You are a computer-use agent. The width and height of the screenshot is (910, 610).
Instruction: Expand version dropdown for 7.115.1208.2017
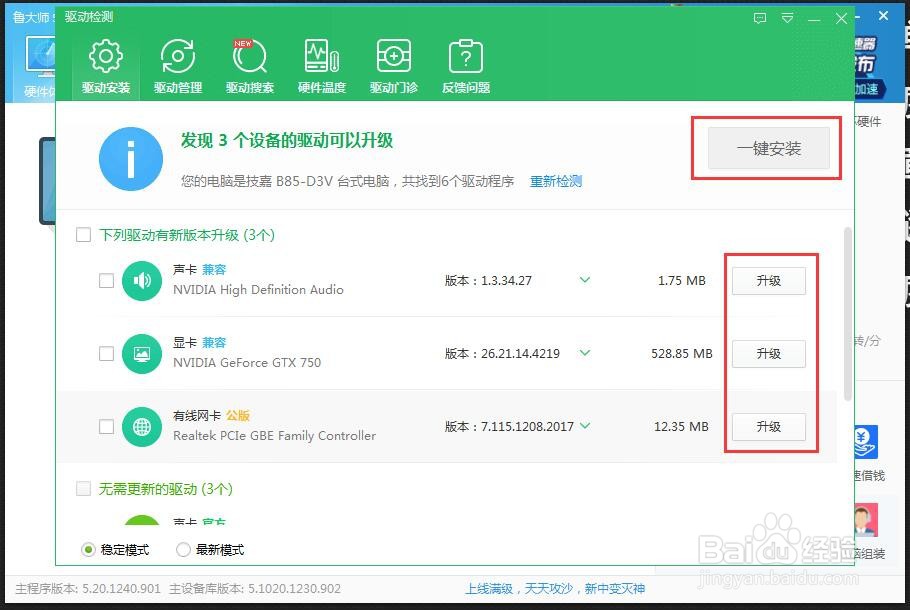click(x=585, y=426)
